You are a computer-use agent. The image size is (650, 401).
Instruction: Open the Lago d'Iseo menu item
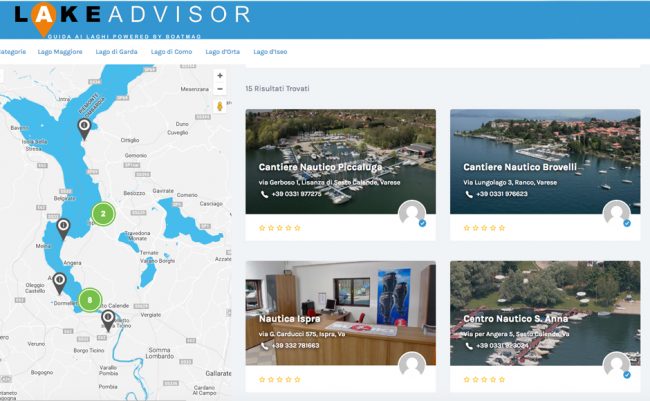(x=270, y=52)
